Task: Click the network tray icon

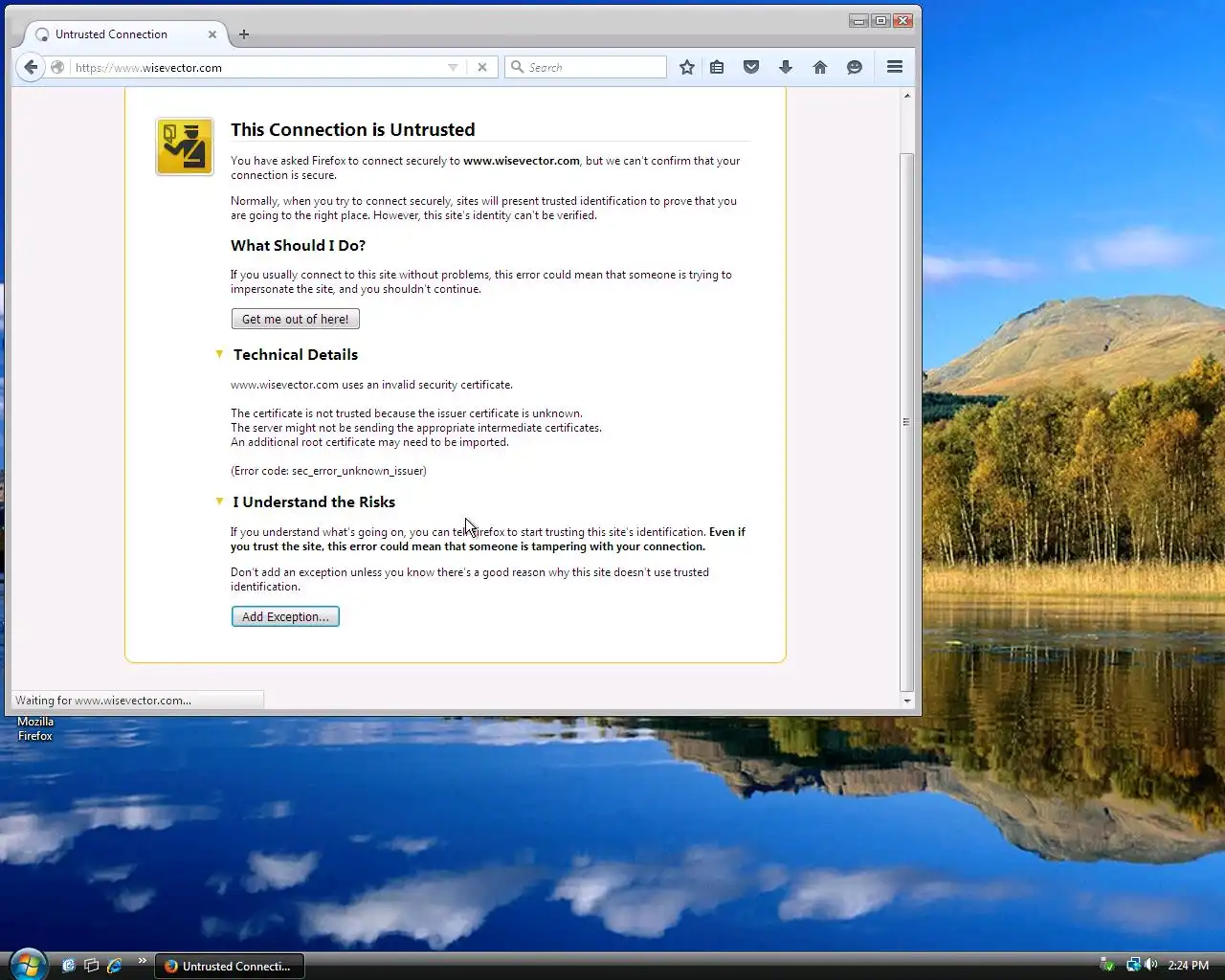Action: point(1133,965)
